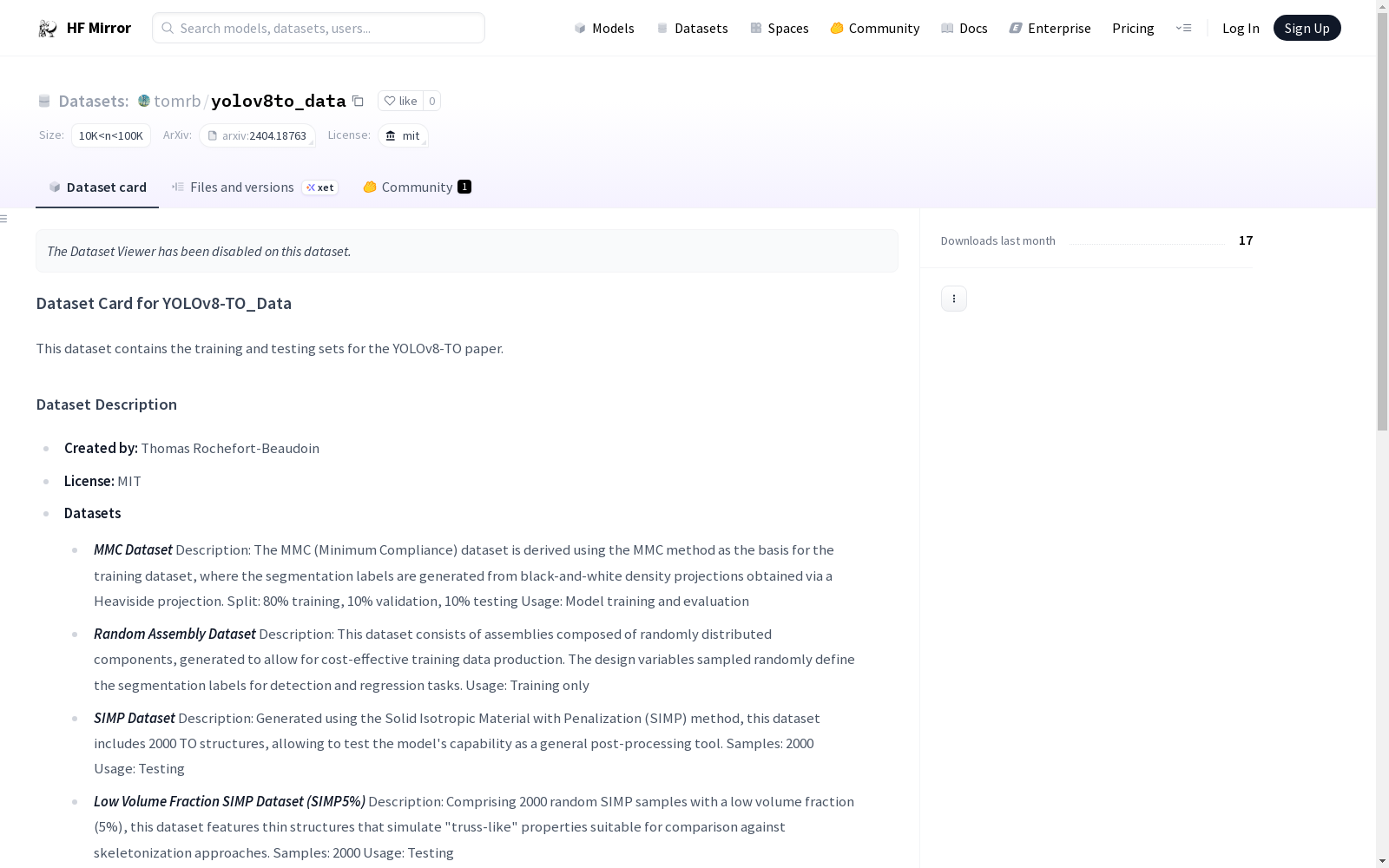Click the page's vertical scrollbar thumb
The width and height of the screenshot is (1389, 868).
point(1382,221)
